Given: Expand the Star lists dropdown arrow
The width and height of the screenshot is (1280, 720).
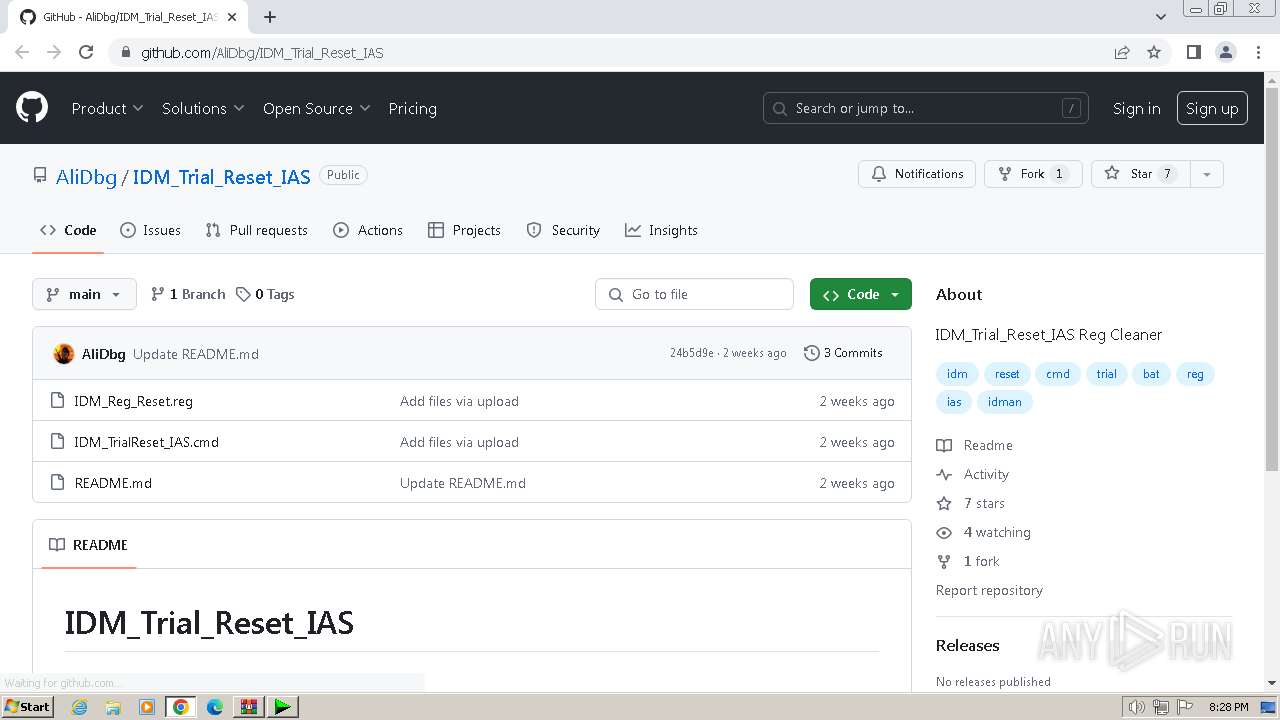Looking at the screenshot, I should pos(1206,174).
